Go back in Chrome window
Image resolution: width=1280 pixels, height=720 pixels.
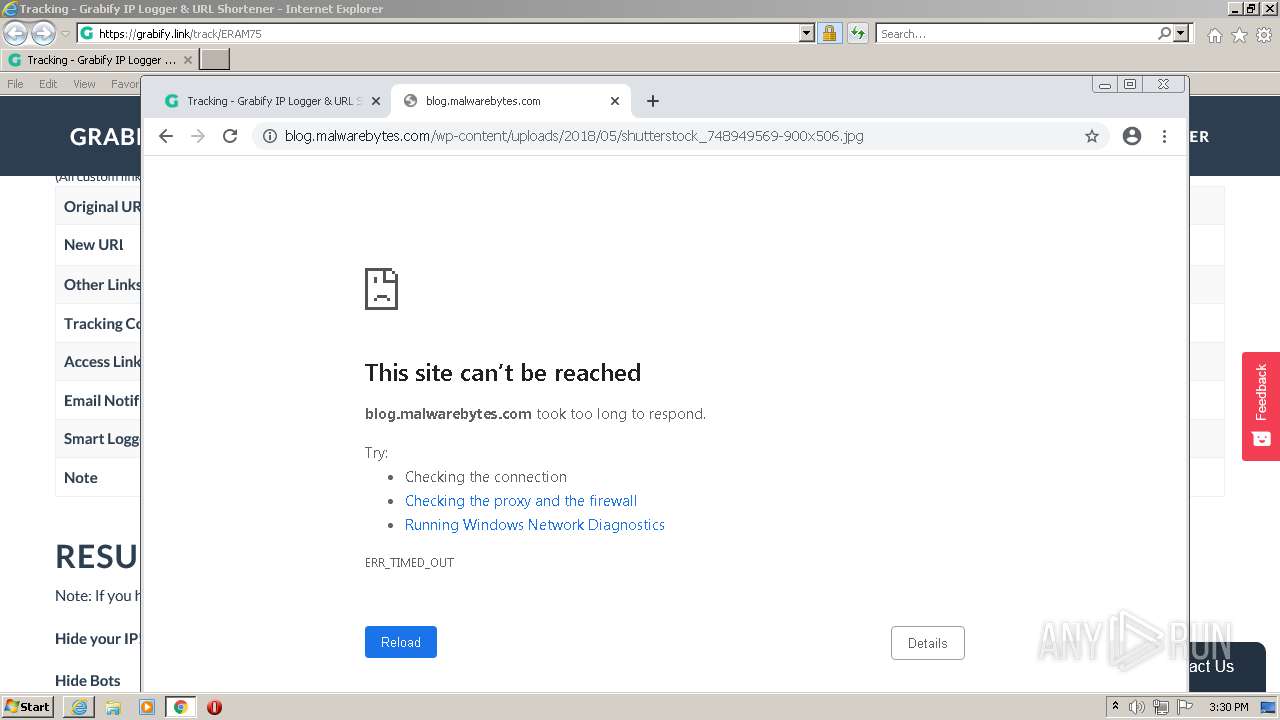[166, 136]
